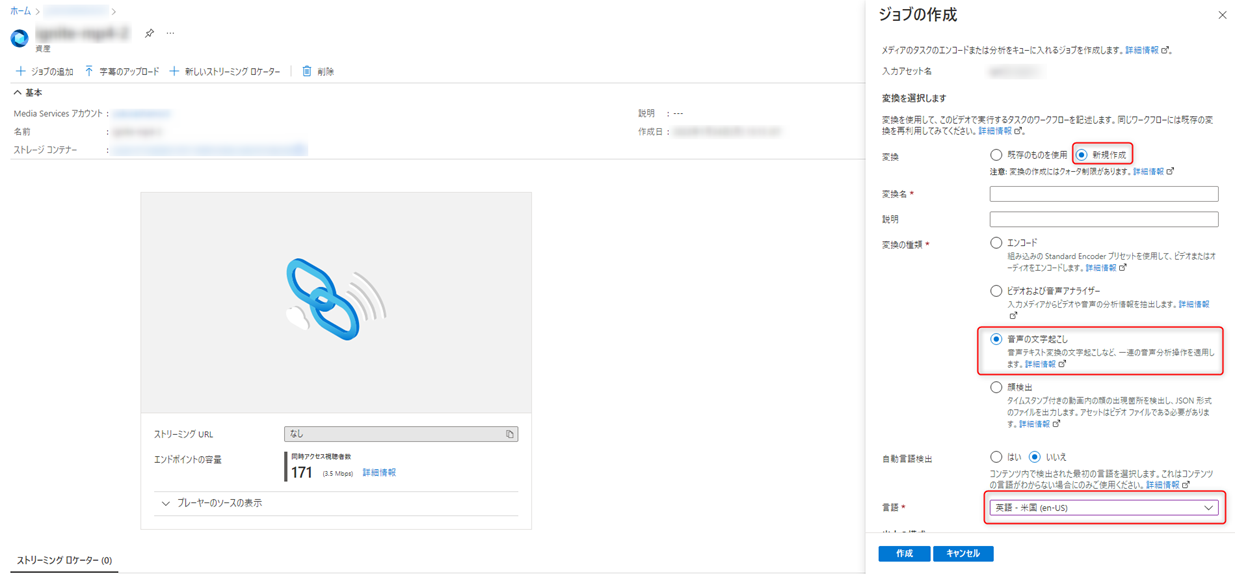The image size is (1235, 574).
Task: Expand プレーヤーのソースの表示 section
Action: 166,504
